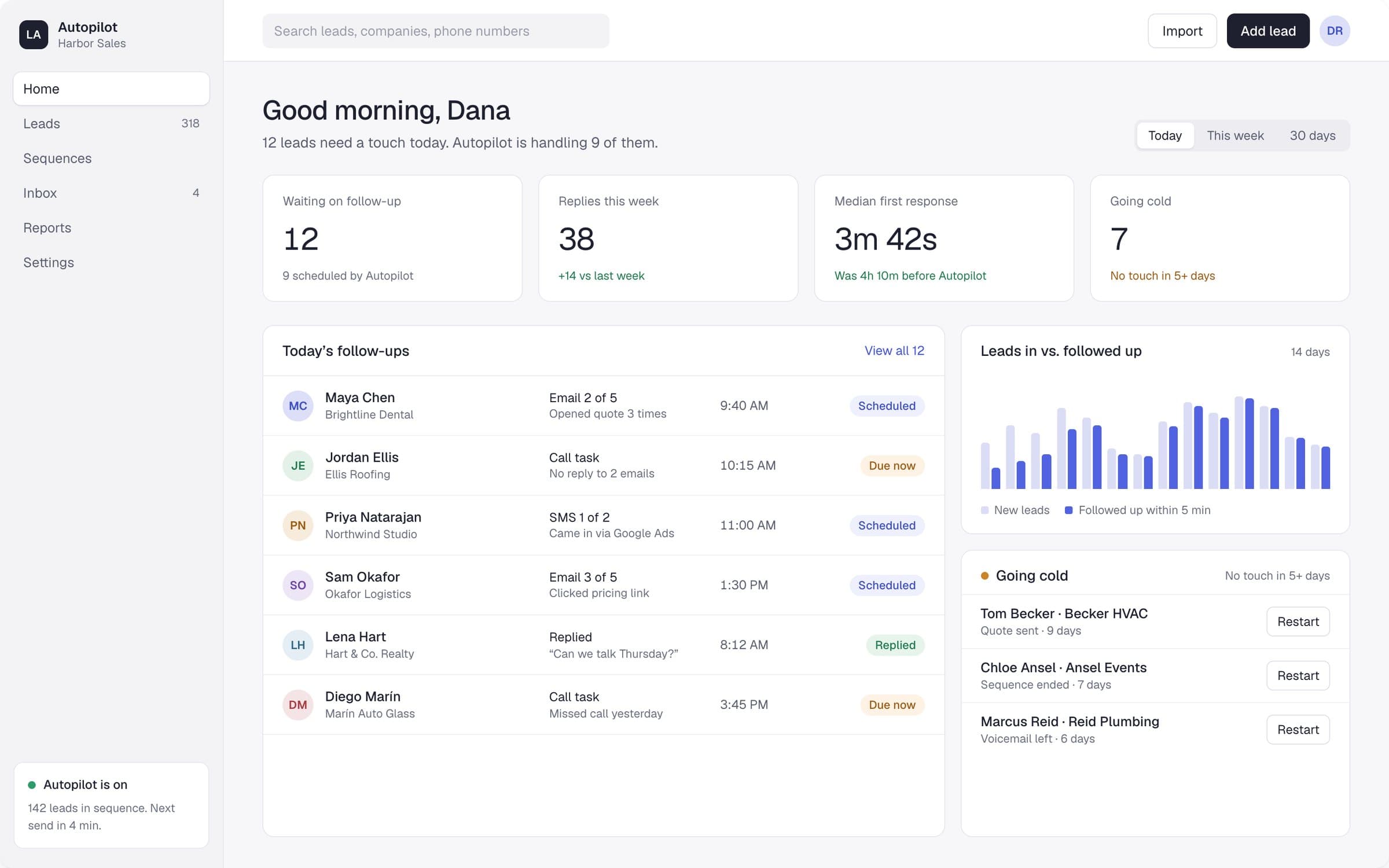
Task: Open Sequences in sidebar
Action: (111, 158)
